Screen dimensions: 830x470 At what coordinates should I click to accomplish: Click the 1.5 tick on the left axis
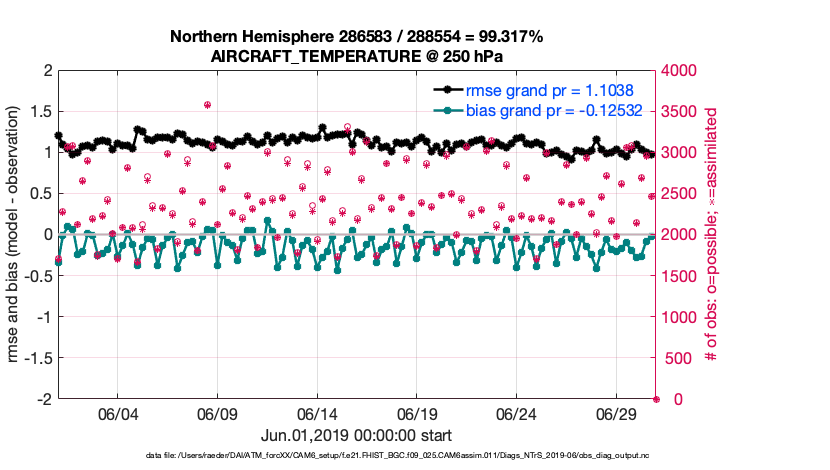[x=42, y=112]
